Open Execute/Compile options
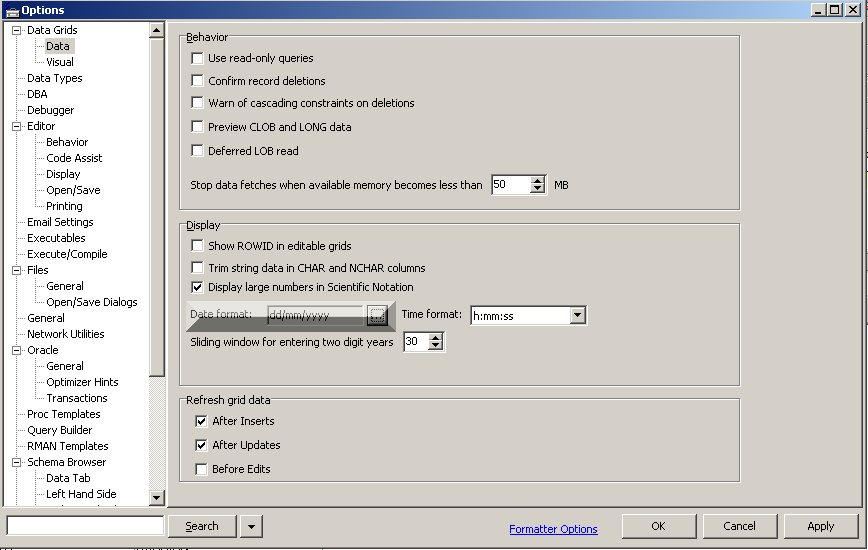This screenshot has width=868, height=550. click(67, 255)
